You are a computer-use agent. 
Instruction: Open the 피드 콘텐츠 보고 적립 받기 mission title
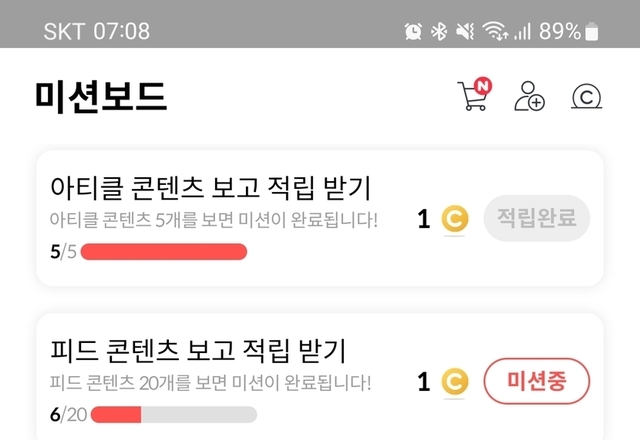coord(198,351)
